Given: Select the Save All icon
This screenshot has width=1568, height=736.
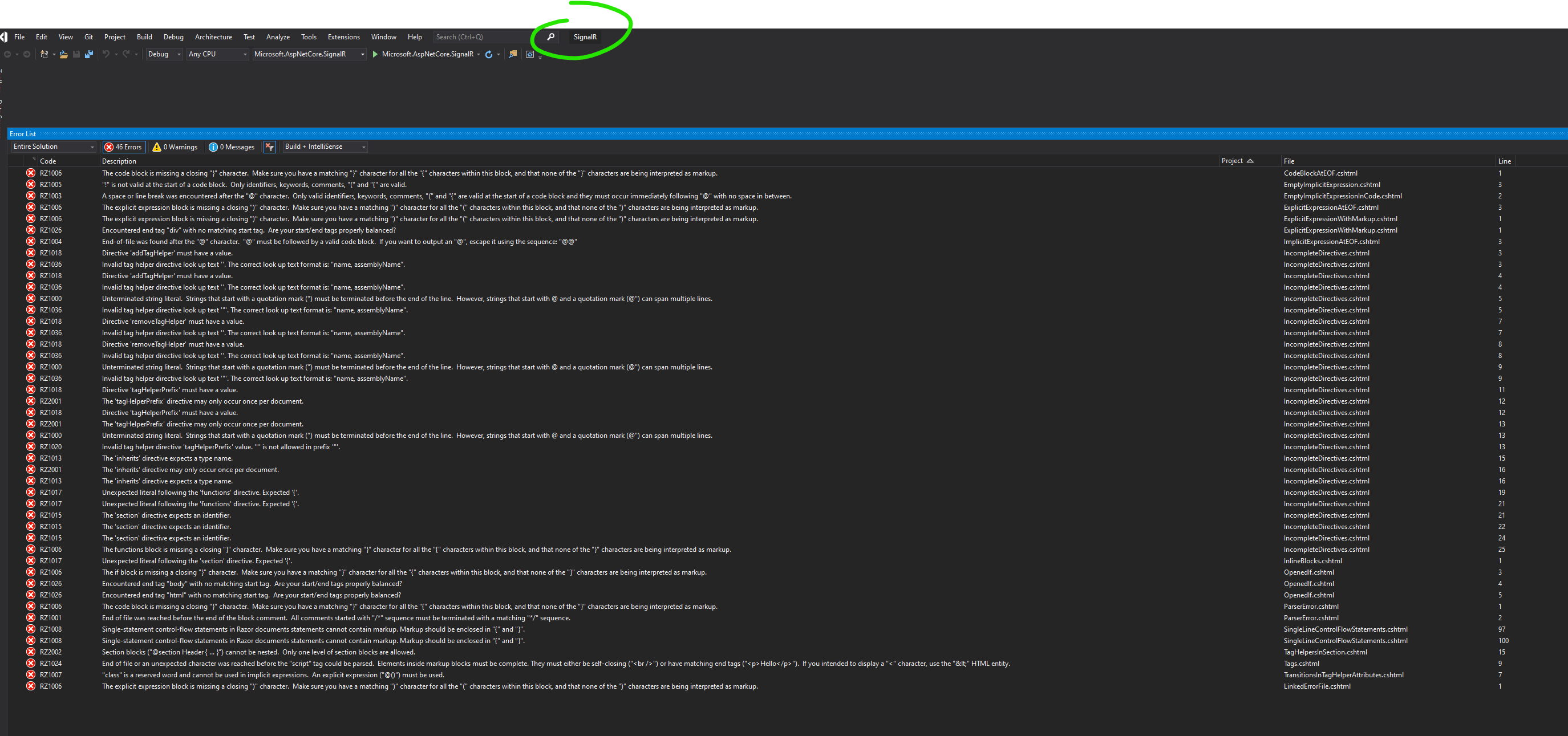Looking at the screenshot, I should pos(89,54).
